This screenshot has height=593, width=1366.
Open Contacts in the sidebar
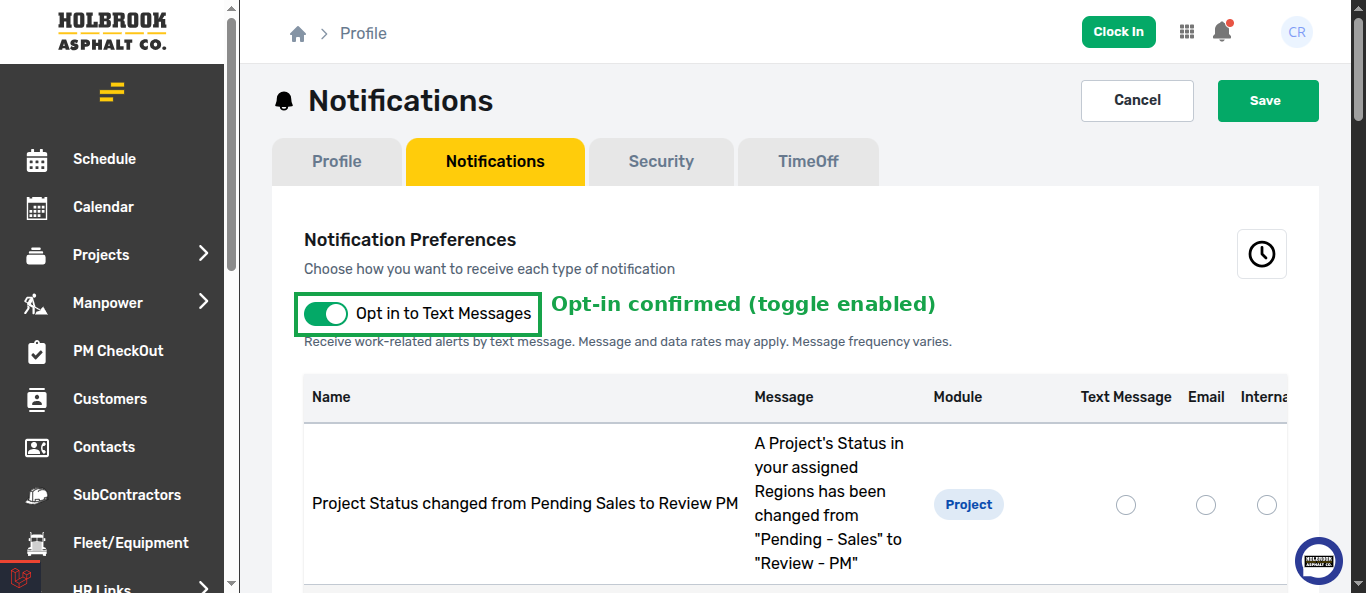[x=104, y=447]
